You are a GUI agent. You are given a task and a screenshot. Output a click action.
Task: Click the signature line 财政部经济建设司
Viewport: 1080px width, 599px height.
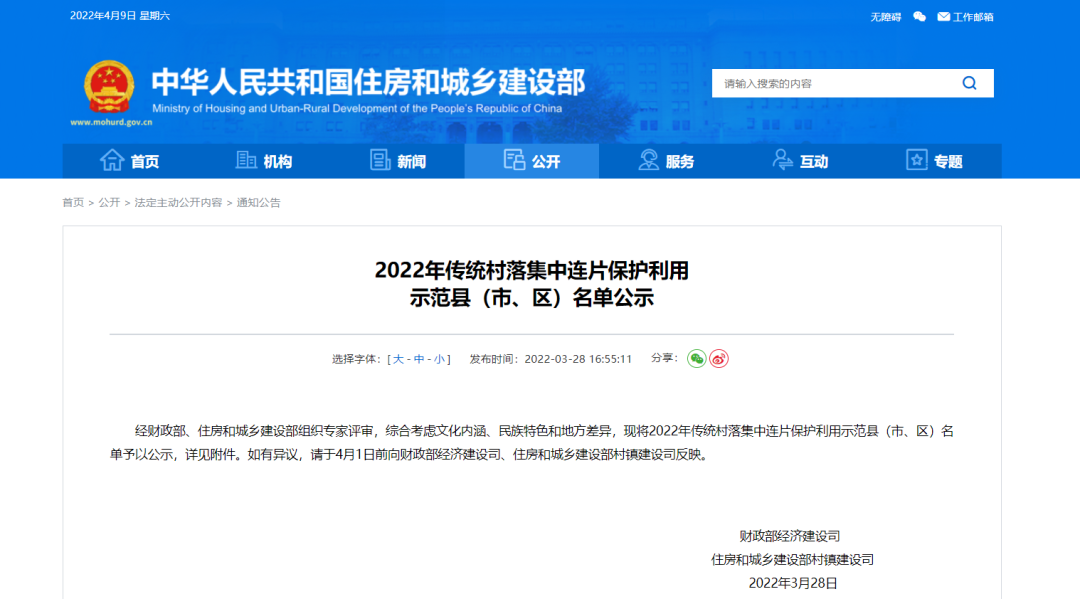point(790,536)
